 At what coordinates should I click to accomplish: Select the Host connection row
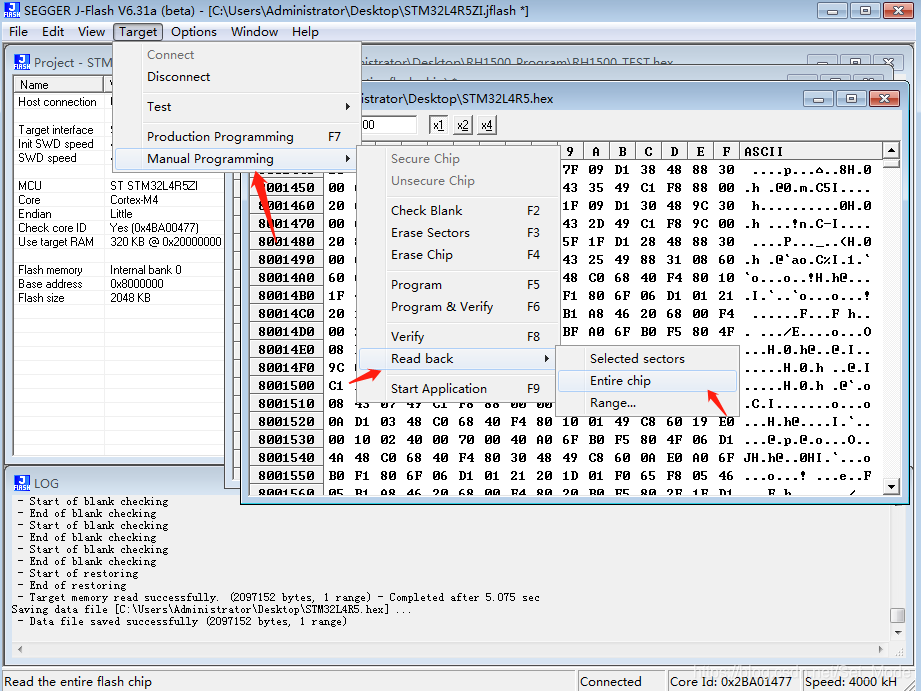119,102
